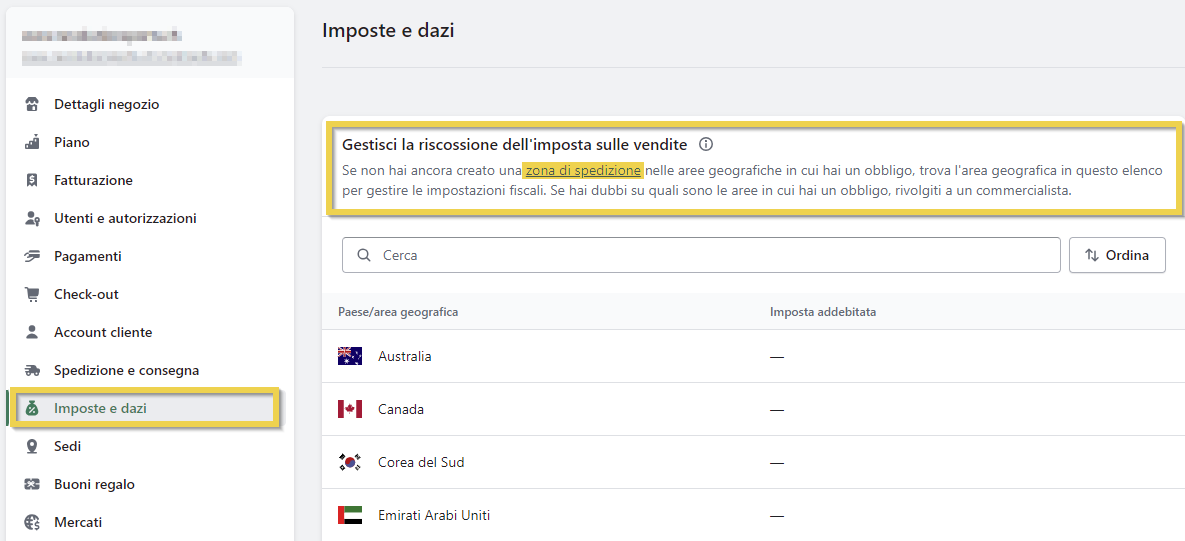This screenshot has height=541, width=1185.
Task: Click the Check-out cart icon
Action: coord(32,295)
